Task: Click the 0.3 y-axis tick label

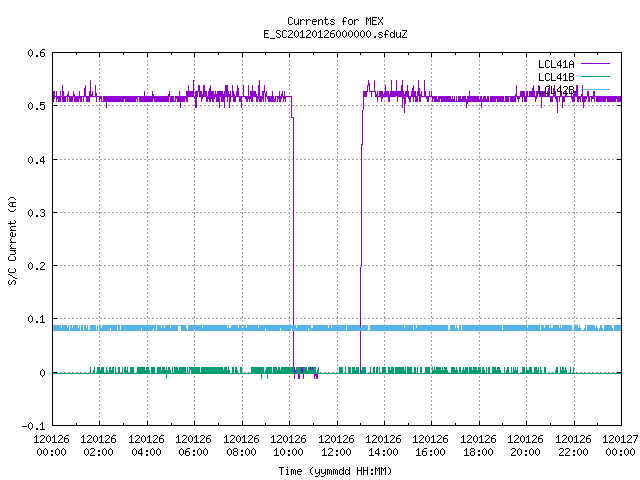Action: click(x=36, y=213)
